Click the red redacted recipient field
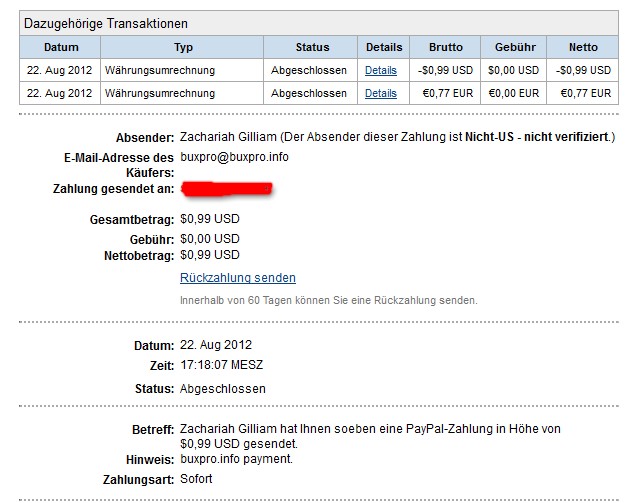Viewport: 638px width, 503px height. point(227,188)
